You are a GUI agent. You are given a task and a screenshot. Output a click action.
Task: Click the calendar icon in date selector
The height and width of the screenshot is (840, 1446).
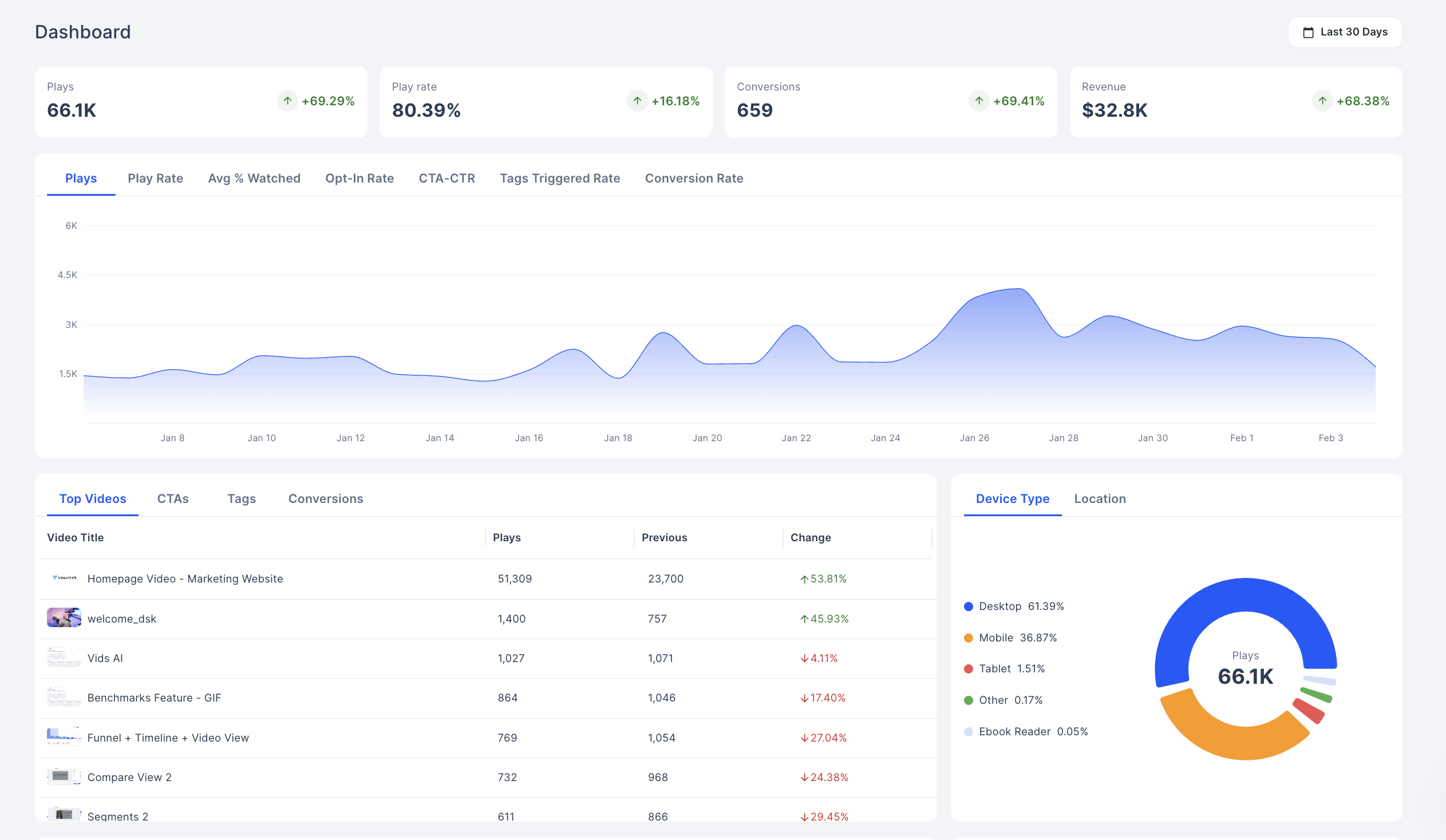(x=1307, y=32)
